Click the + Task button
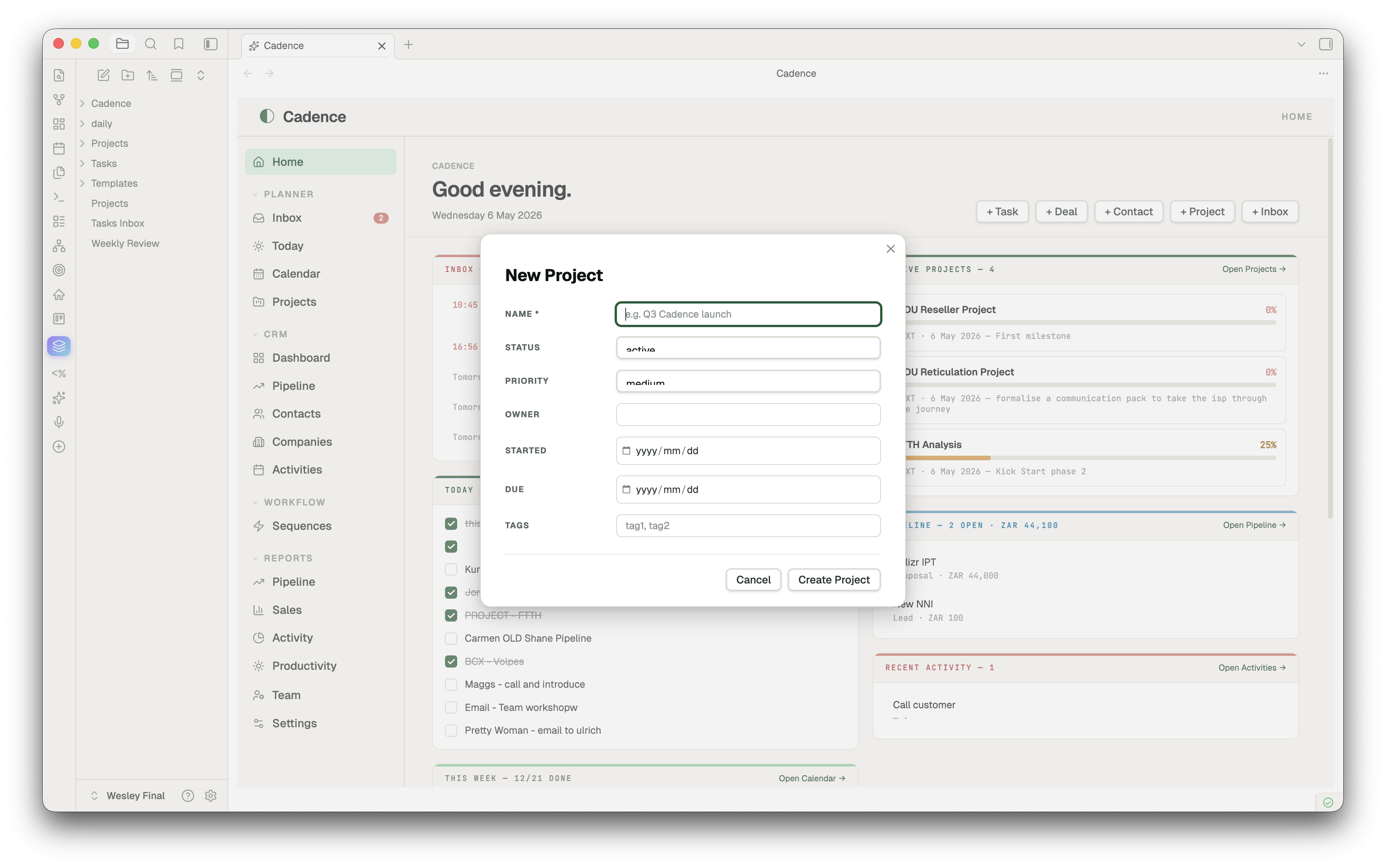The image size is (1386, 868). [1002, 212]
